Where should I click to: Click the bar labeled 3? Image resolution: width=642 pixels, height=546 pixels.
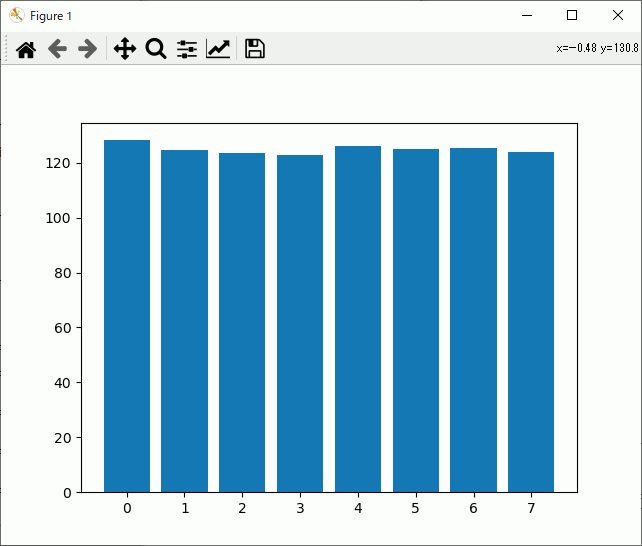300,323
